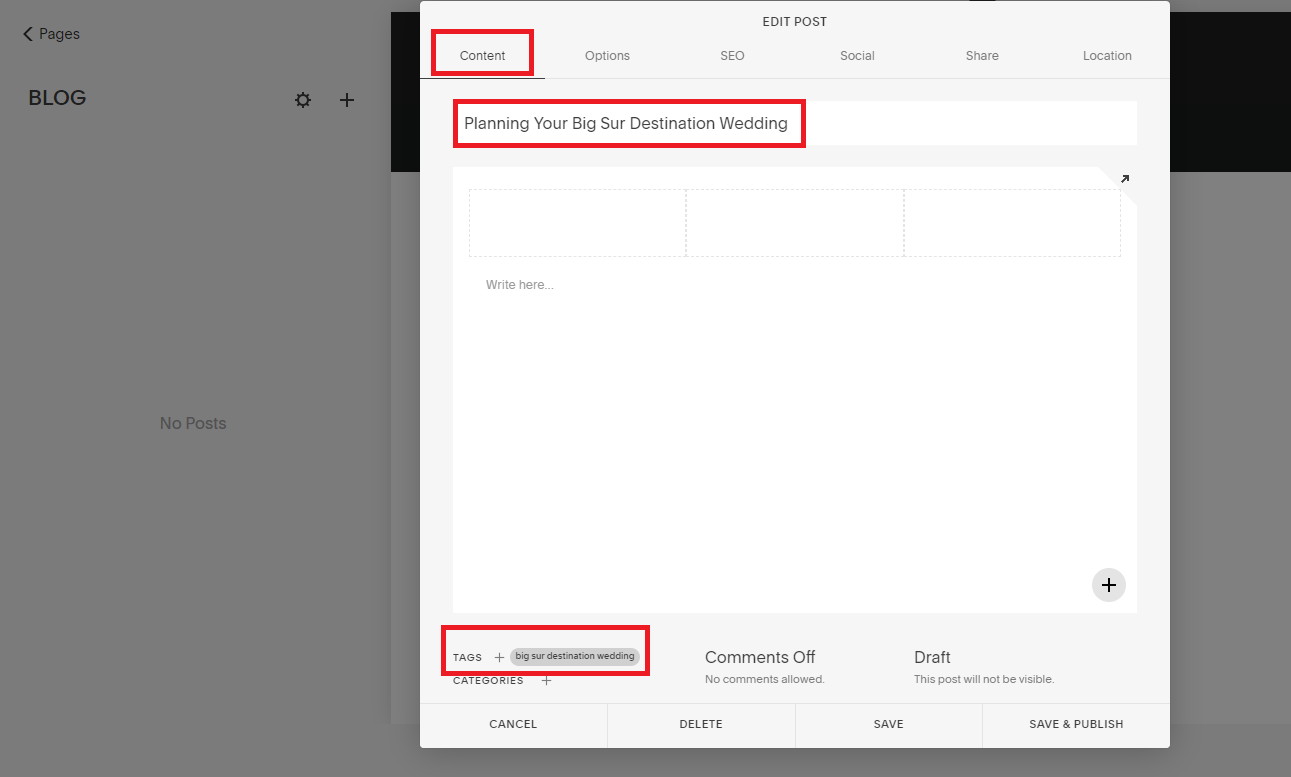Open the Share tab
This screenshot has width=1291, height=777.
[981, 56]
